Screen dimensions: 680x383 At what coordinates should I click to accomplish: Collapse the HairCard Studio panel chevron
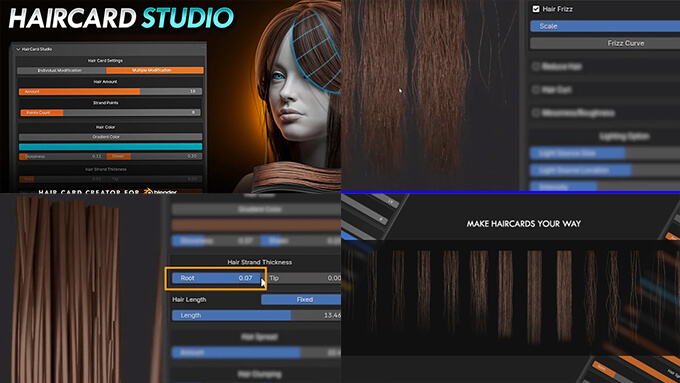point(18,49)
